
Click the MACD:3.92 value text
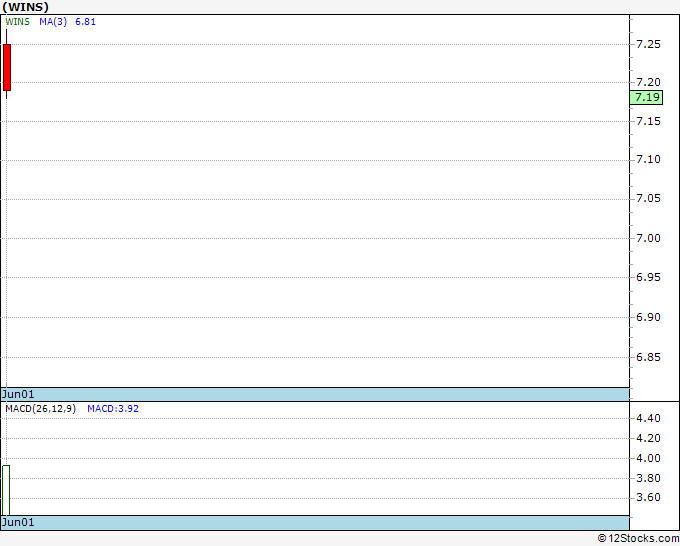(x=113, y=409)
